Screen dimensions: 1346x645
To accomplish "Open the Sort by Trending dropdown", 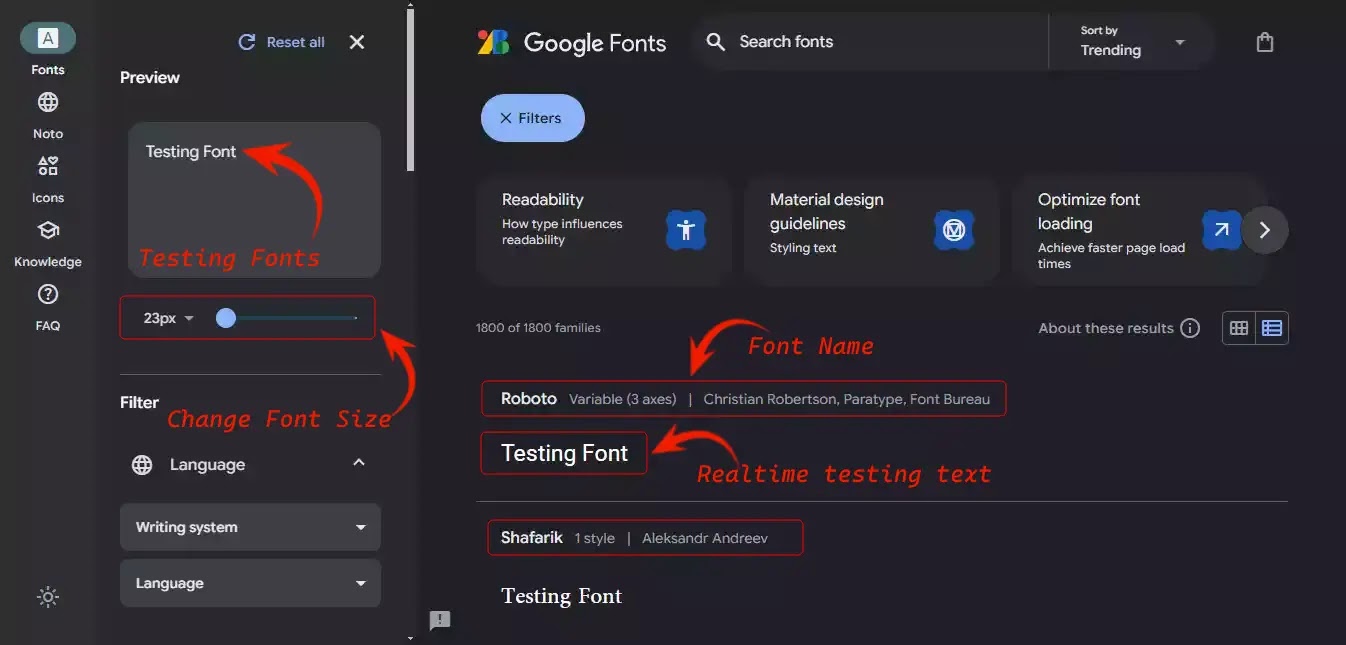I will tap(1132, 42).
